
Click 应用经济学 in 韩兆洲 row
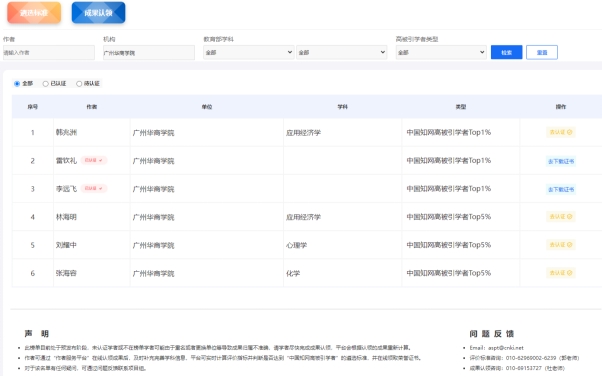(303, 133)
